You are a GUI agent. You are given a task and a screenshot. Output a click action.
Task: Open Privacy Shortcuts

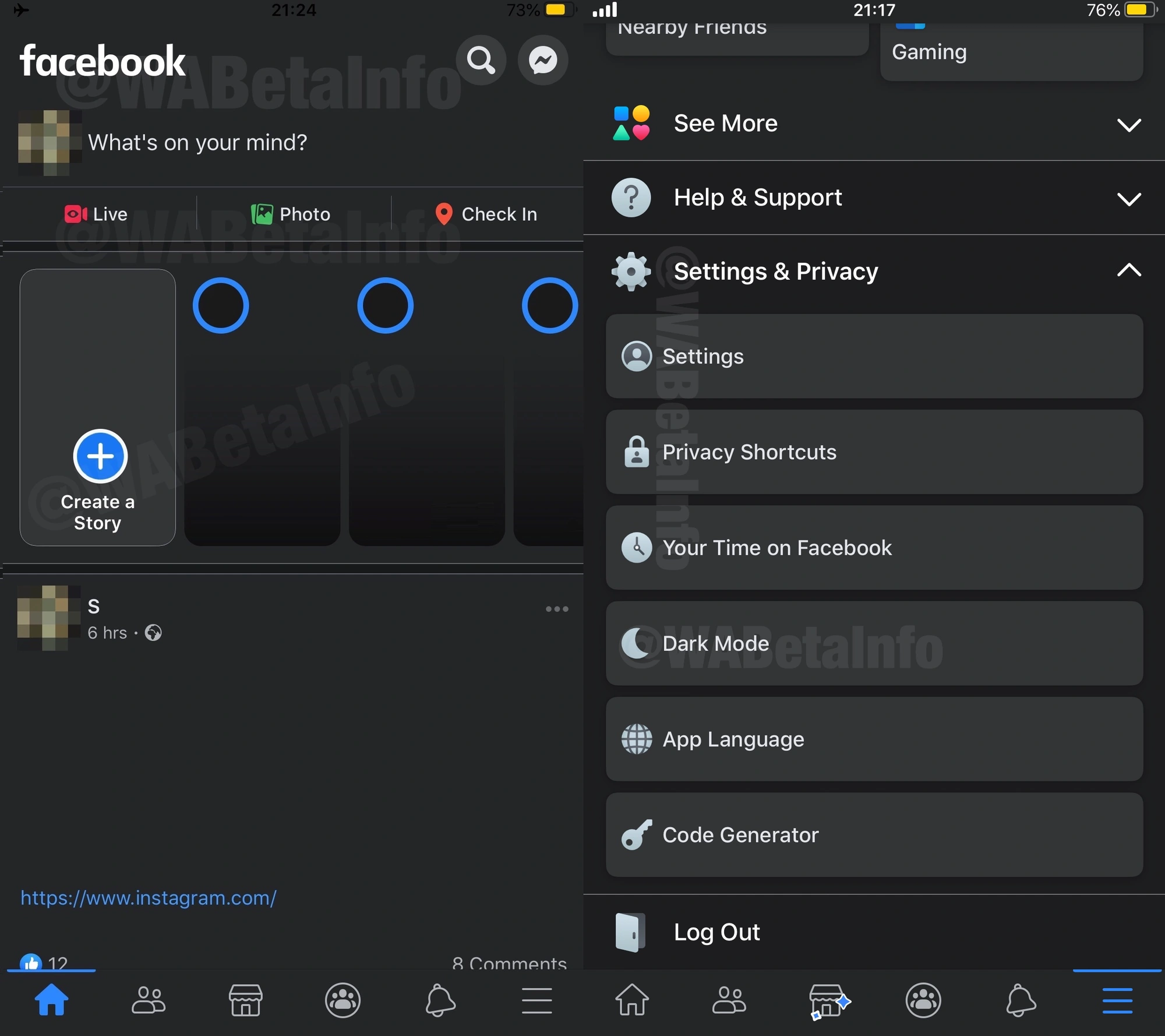click(874, 452)
